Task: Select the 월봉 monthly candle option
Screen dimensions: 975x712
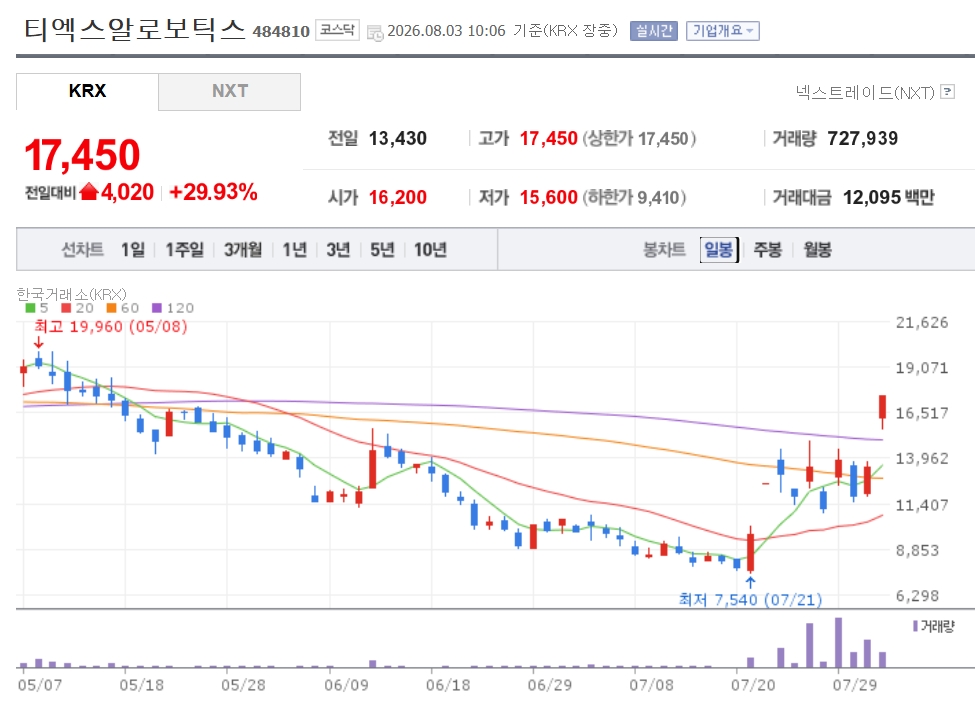Action: pos(817,249)
